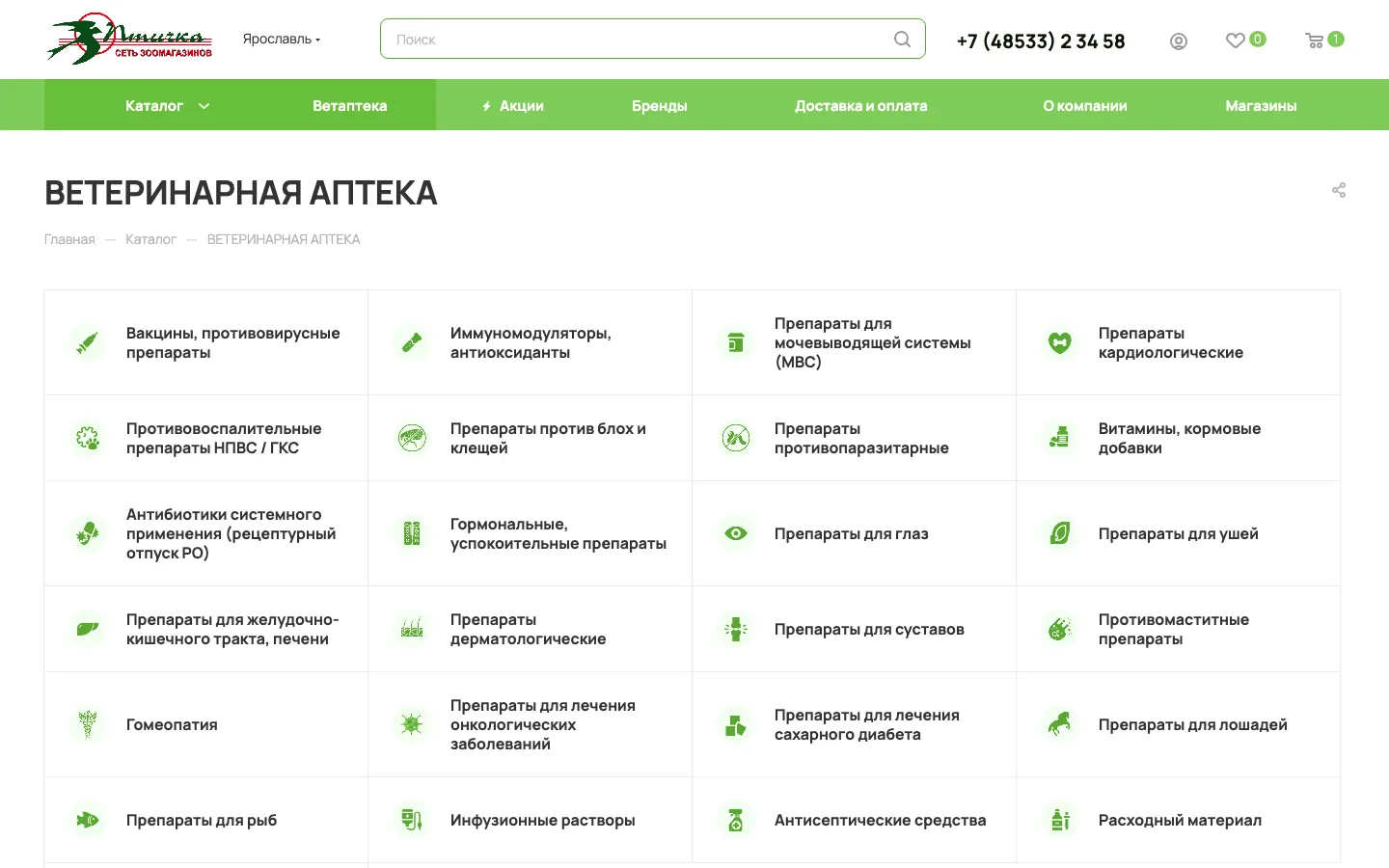Open Противовоспалительные препараты НПВС / ГКС
The width and height of the screenshot is (1389, 868).
pyautogui.click(x=224, y=438)
